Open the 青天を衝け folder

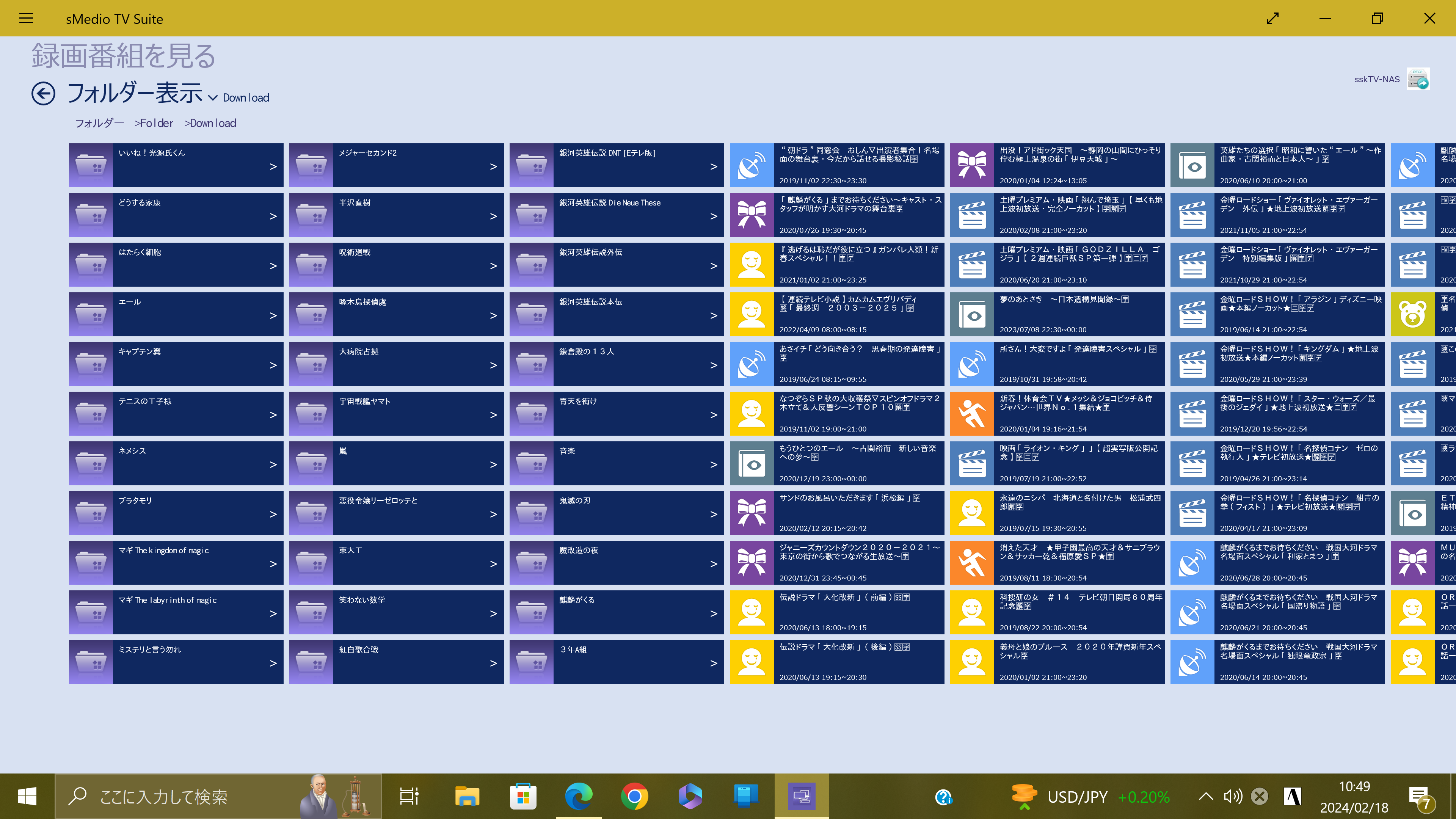(x=617, y=414)
